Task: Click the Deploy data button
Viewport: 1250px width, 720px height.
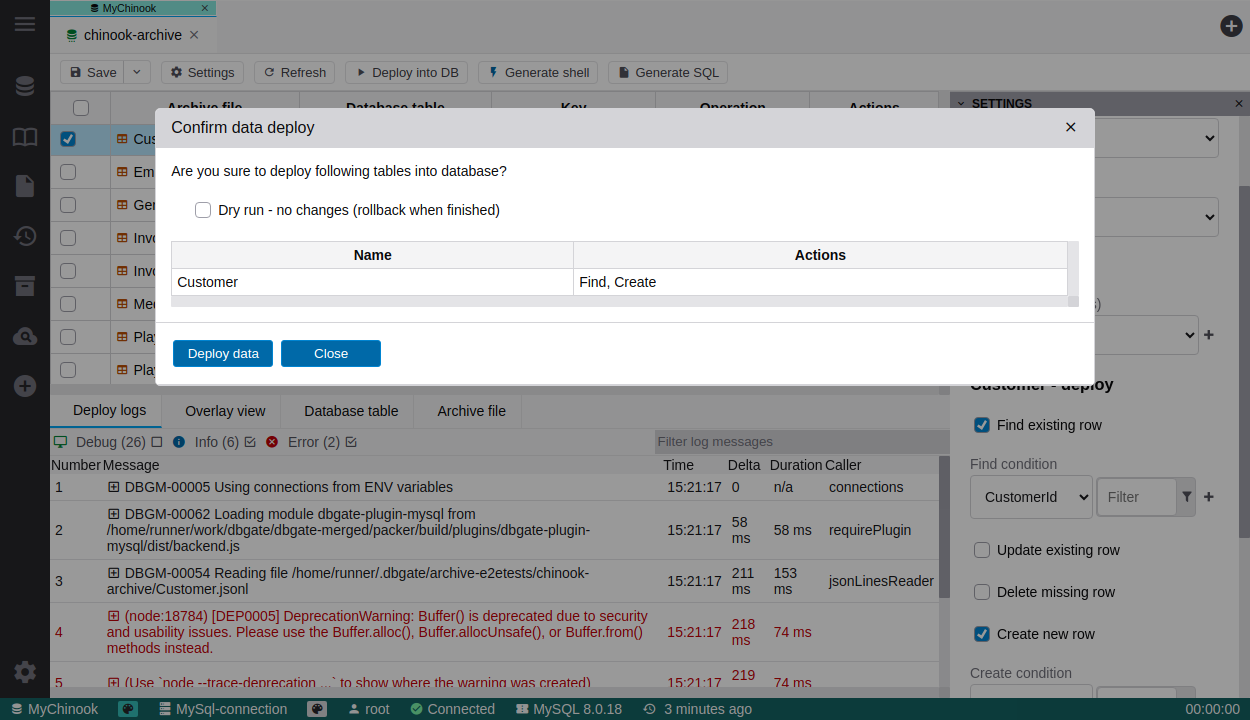Action: 223,353
